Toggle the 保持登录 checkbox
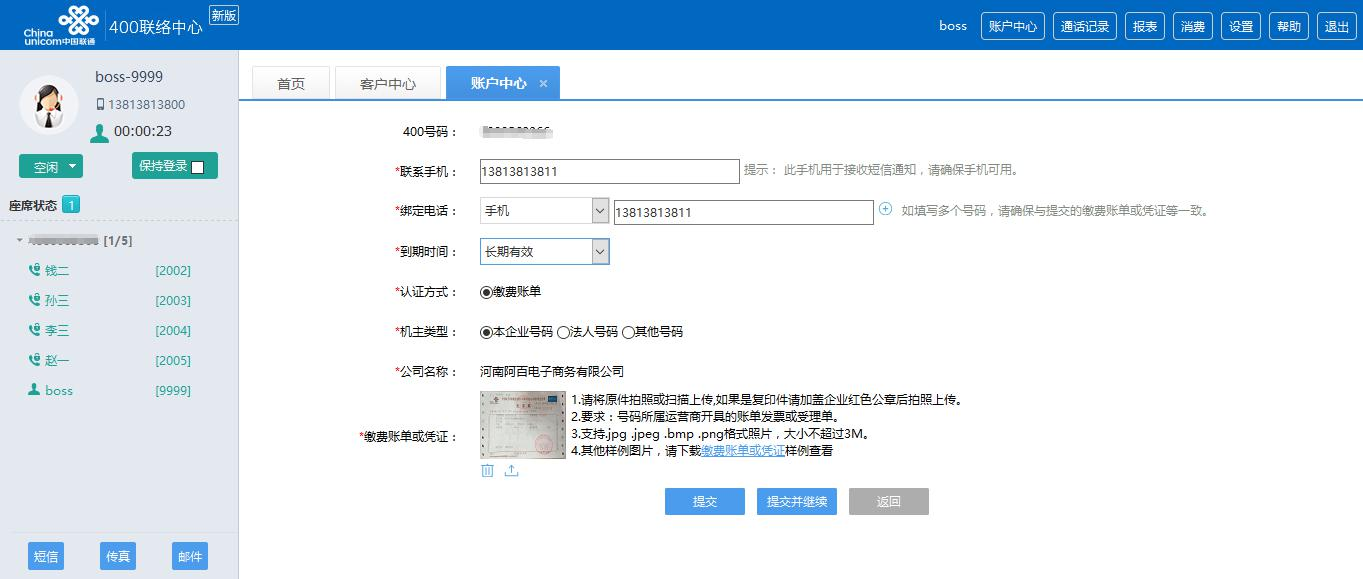1363x579 pixels. 197,167
